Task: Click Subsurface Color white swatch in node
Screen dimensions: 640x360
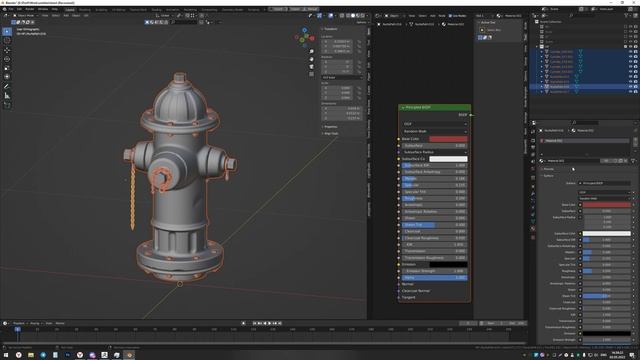Action: point(448,159)
